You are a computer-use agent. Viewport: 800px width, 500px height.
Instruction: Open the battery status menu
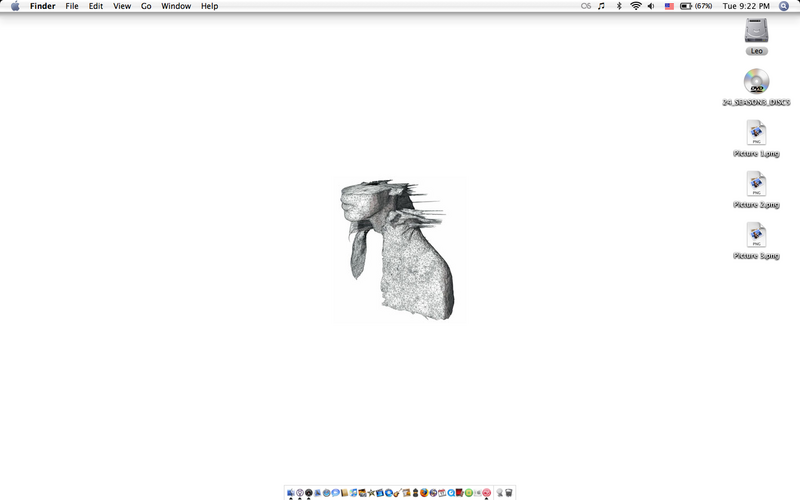tap(696, 6)
